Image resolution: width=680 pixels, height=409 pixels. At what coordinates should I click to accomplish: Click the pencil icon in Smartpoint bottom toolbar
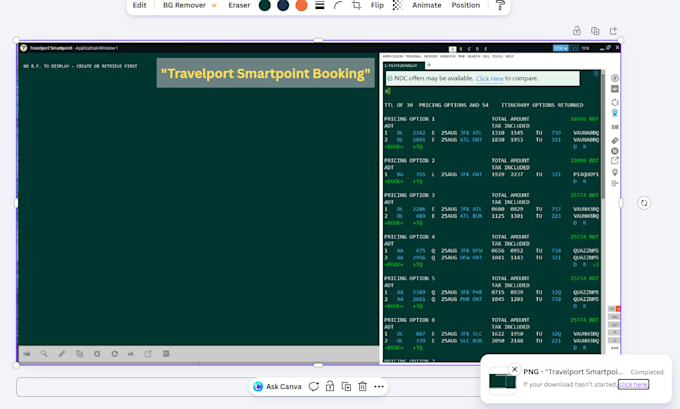pyautogui.click(x=62, y=354)
